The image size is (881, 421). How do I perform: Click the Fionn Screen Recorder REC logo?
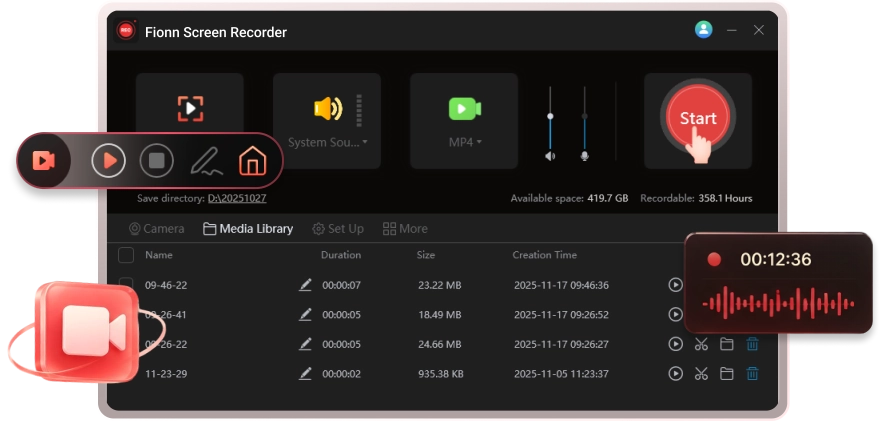coord(126,31)
